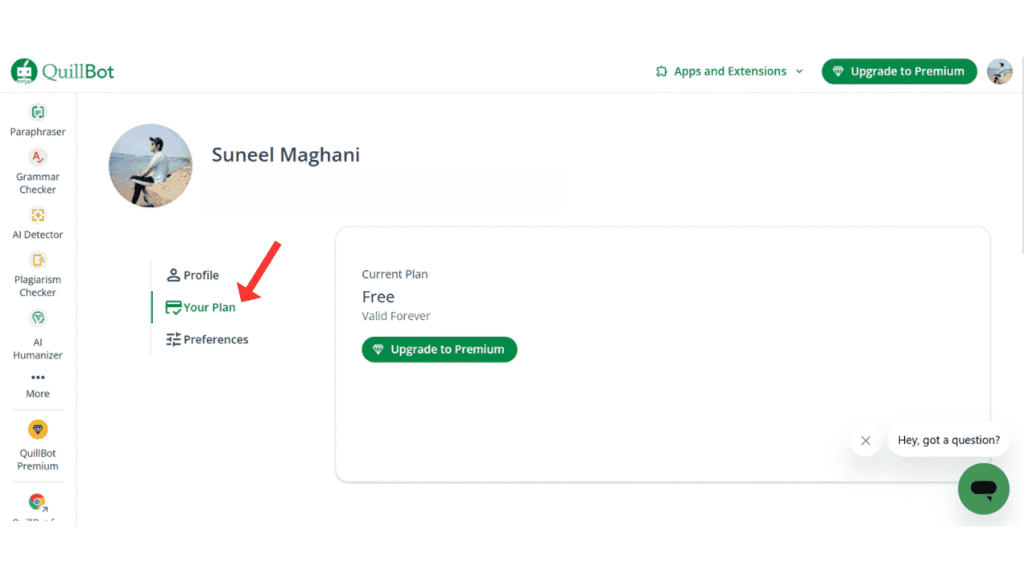Open QuillBot Premium from the sidebar

37,445
